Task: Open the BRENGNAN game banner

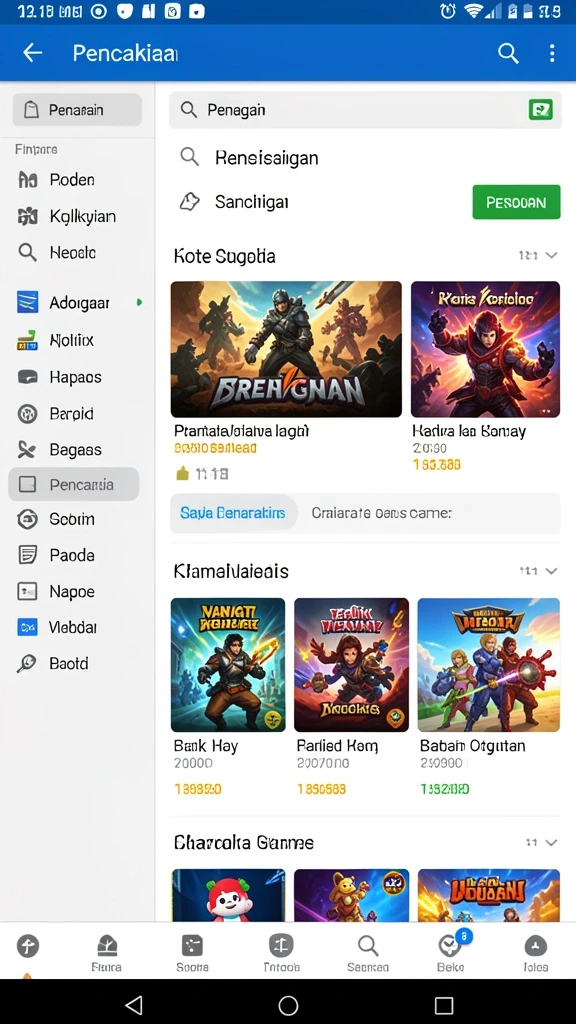Action: point(286,349)
